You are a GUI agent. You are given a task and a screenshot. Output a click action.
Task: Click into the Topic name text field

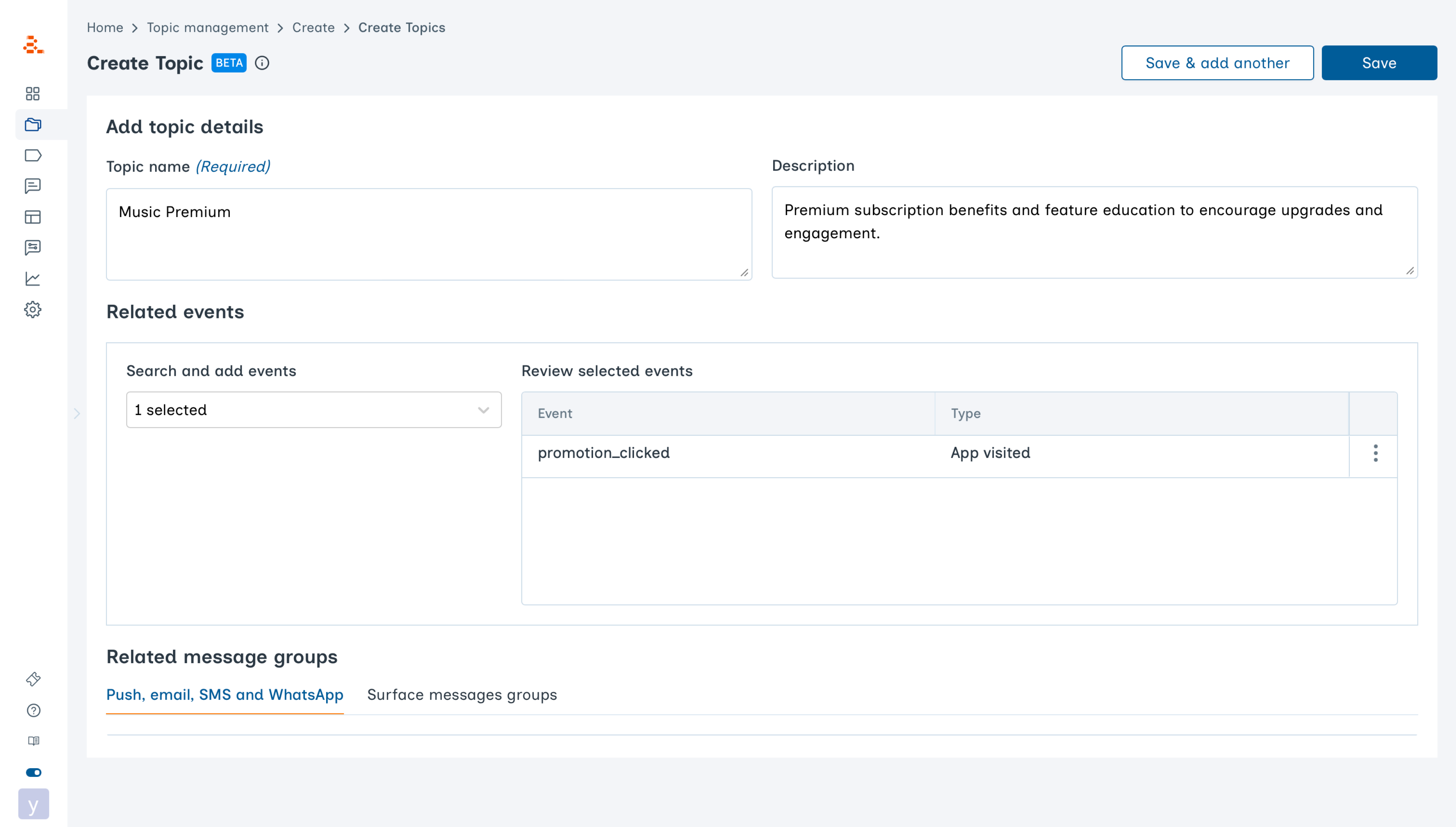pyautogui.click(x=428, y=234)
